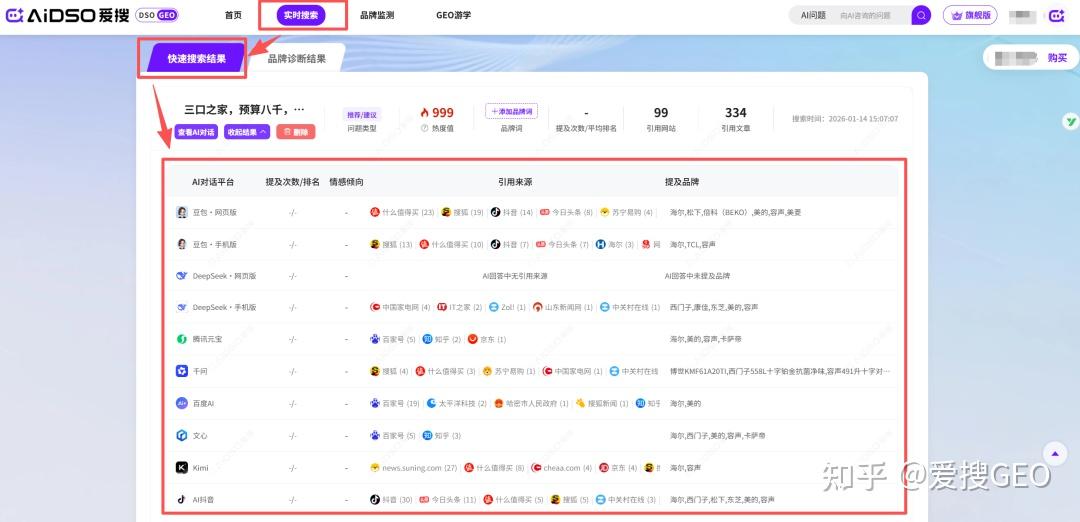Click the AiDSO爱搜 logo
This screenshot has height=522, width=1080.
(x=68, y=15)
